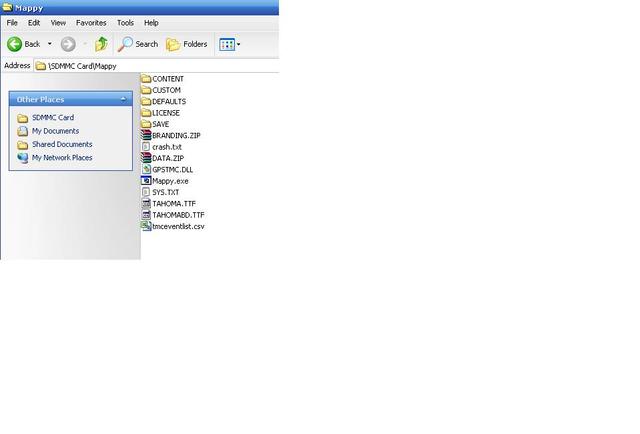Select GPSTMC.DLL file icon
This screenshot has width=640, height=434.
point(146,169)
